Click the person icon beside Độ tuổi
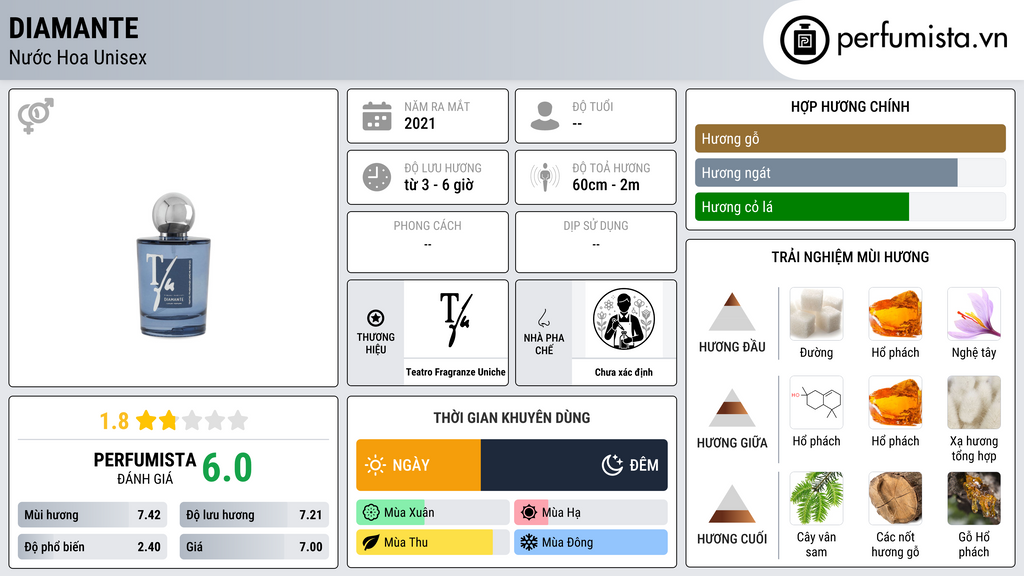The height and width of the screenshot is (576, 1024). 545,116
